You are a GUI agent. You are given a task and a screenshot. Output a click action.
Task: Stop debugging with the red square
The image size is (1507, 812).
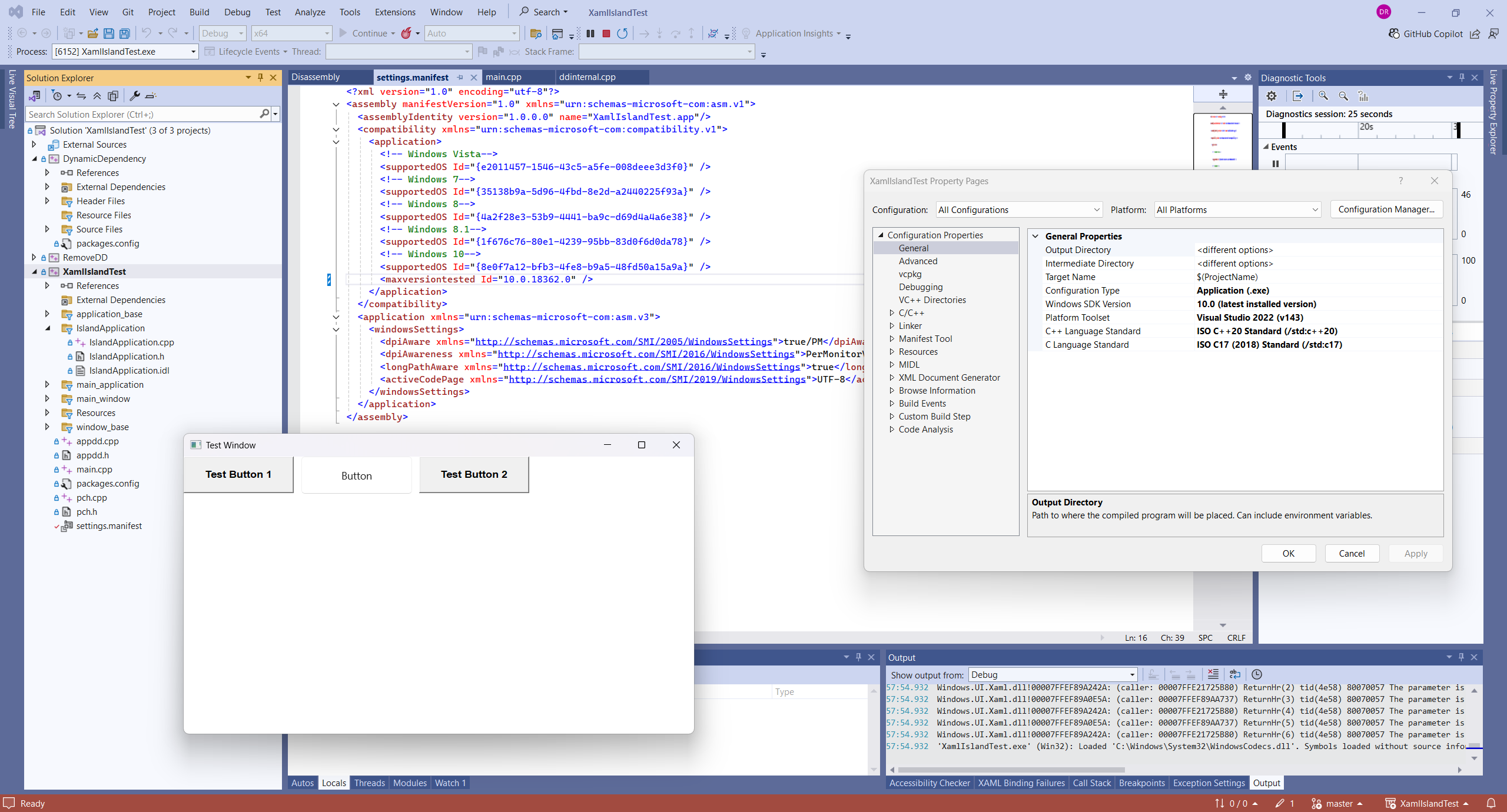[606, 34]
